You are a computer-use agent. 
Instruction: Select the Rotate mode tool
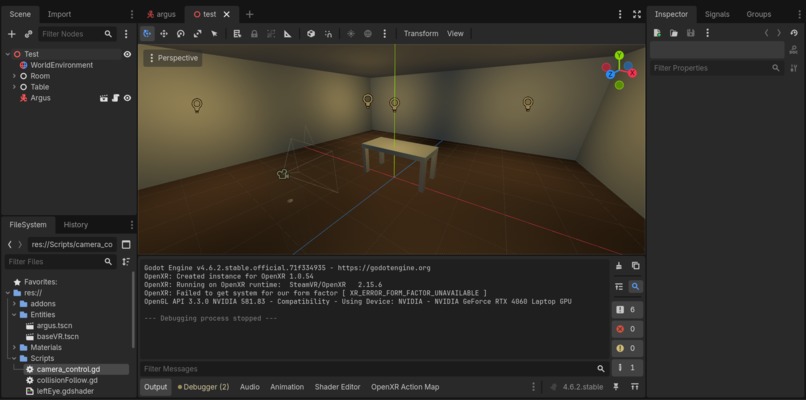click(x=180, y=33)
